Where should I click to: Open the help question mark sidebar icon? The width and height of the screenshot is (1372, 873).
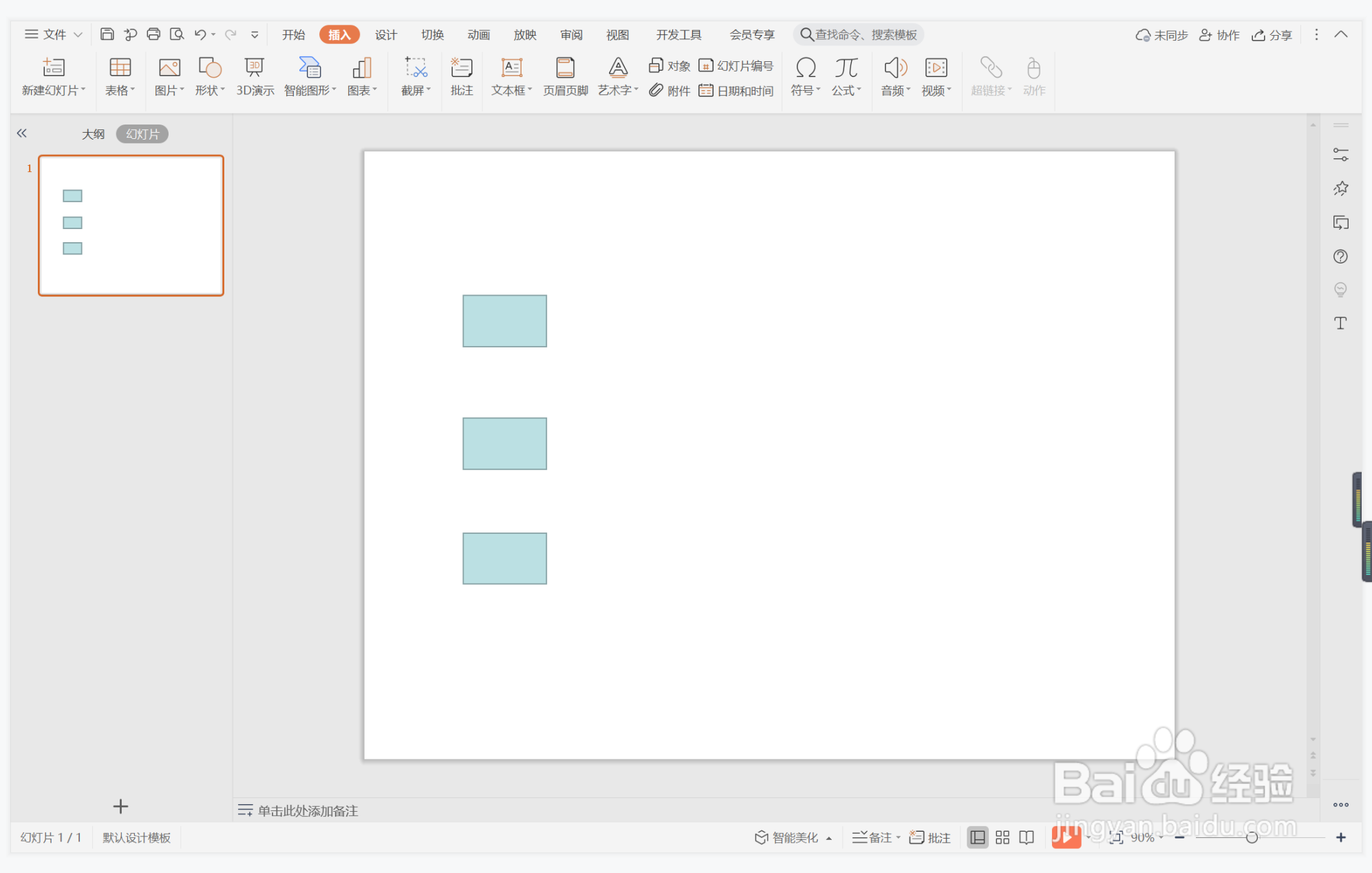click(1340, 257)
